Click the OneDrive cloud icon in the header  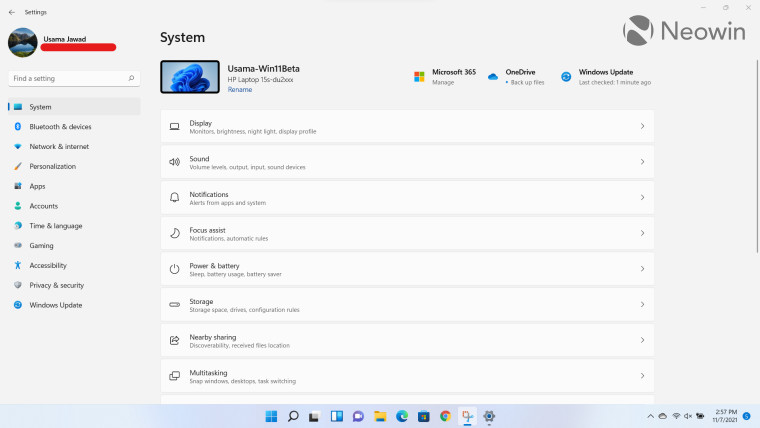coord(493,77)
